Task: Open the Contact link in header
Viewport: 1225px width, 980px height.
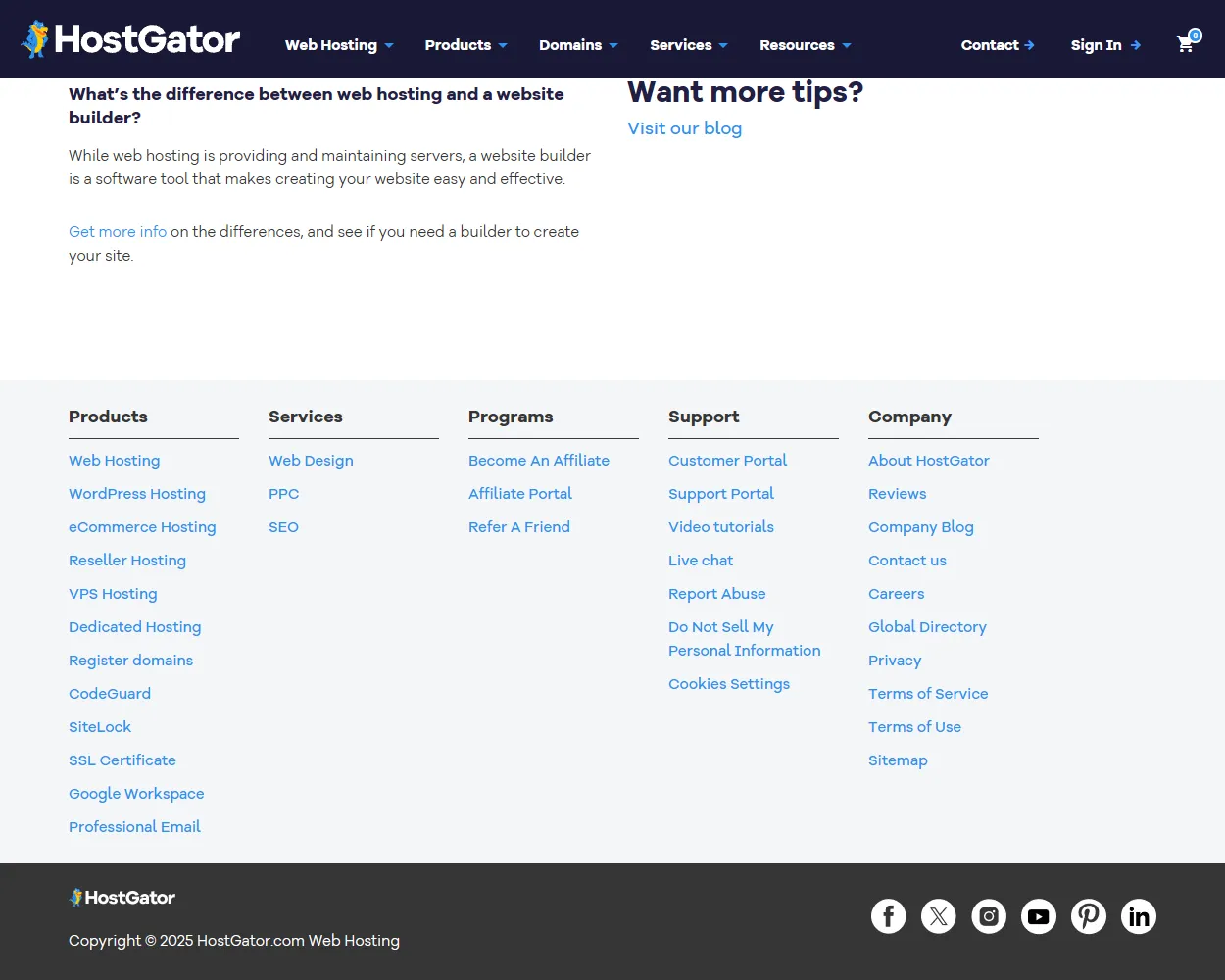Action: [998, 45]
